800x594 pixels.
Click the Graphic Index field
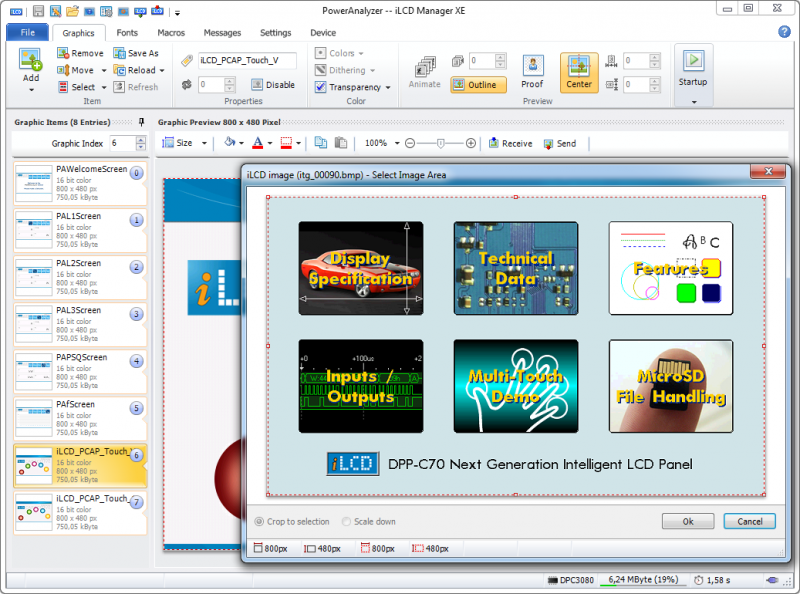[x=122, y=143]
